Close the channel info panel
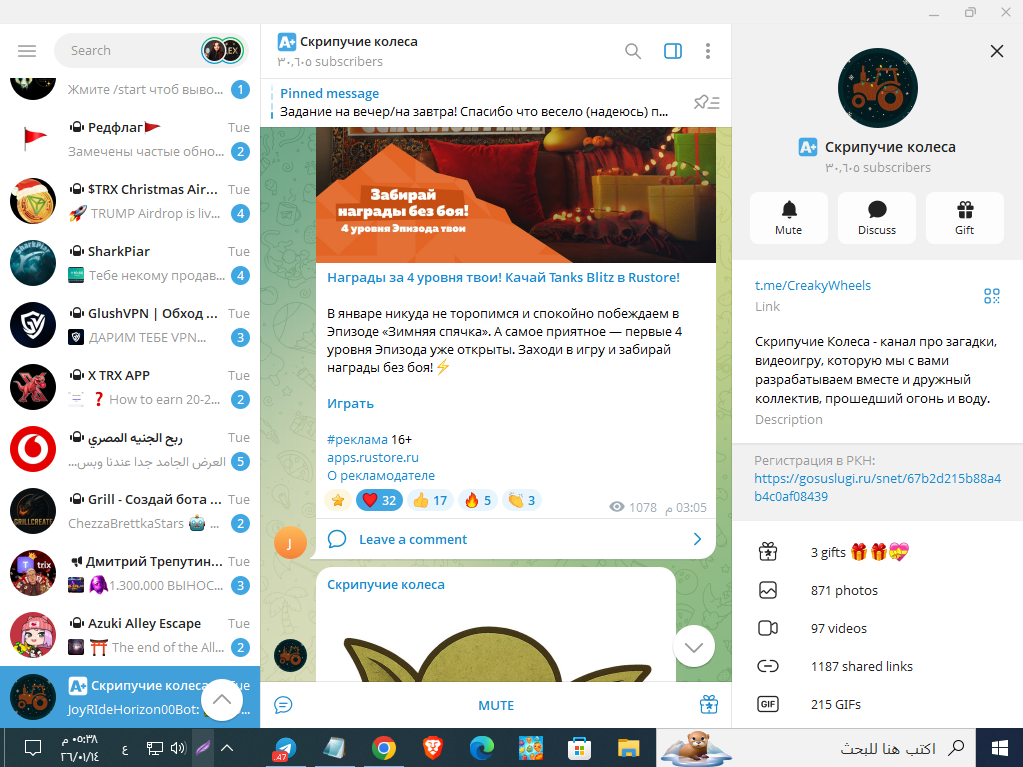This screenshot has height=767, width=1023. 996,51
